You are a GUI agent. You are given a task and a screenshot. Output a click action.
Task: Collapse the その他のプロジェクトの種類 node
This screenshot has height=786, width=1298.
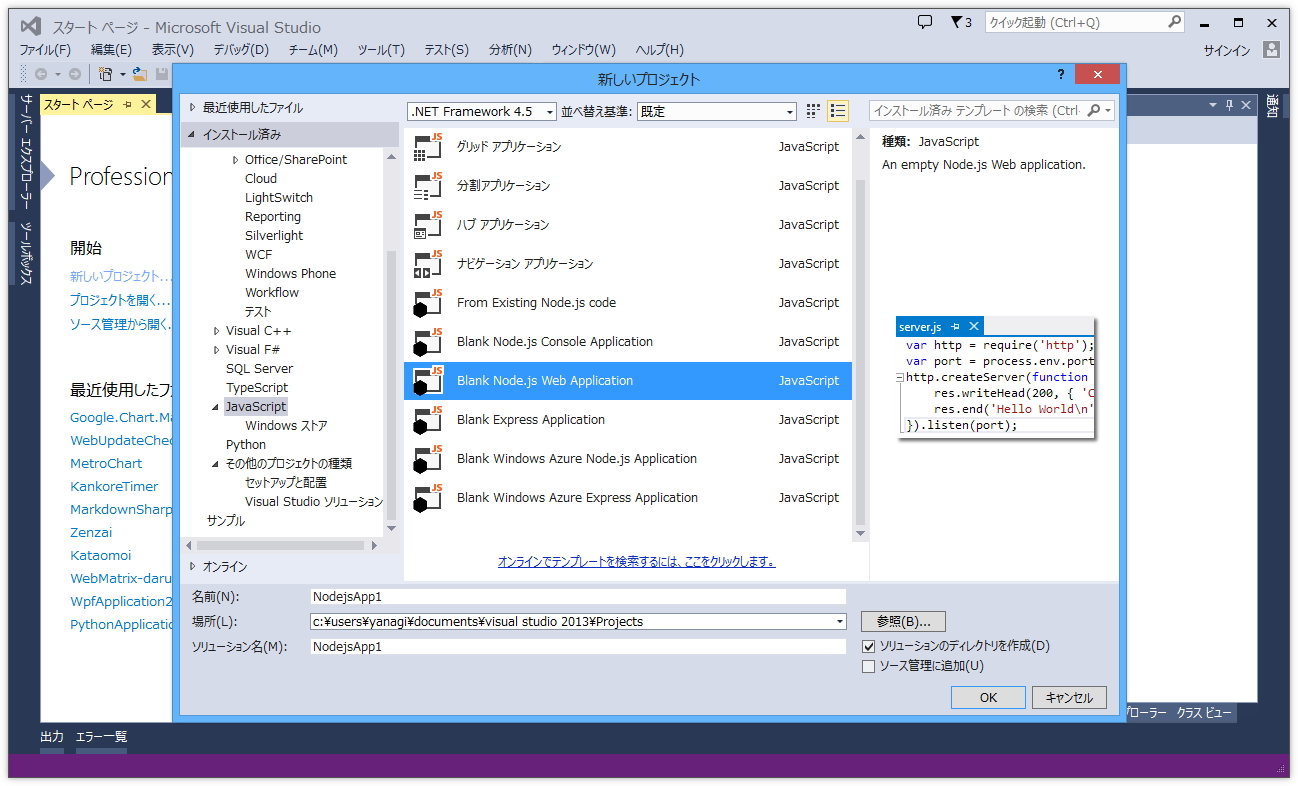tap(216, 464)
